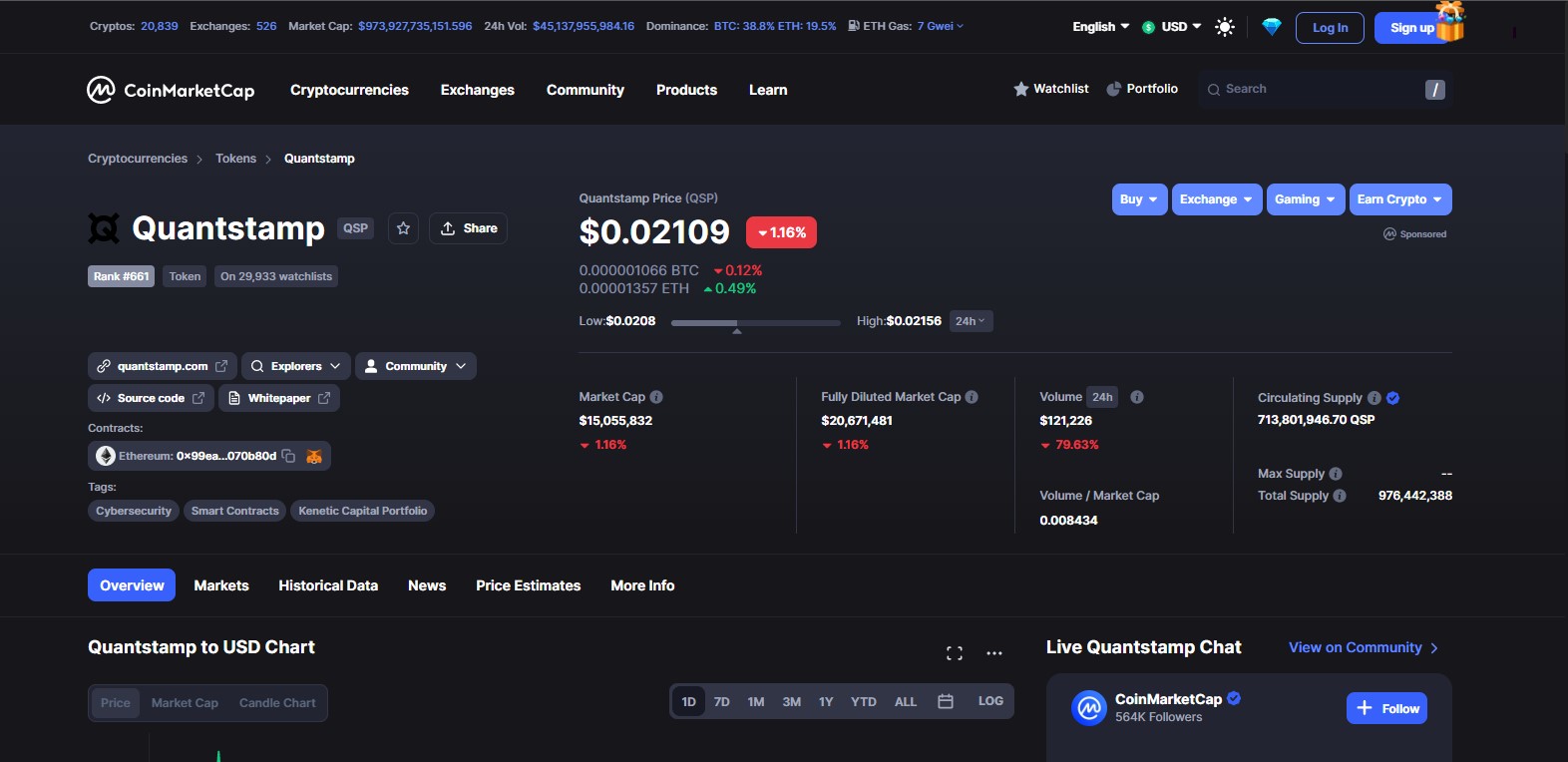The image size is (1568, 762).
Task: Open the Community links dropdown under Quantstamp
Action: 416,366
